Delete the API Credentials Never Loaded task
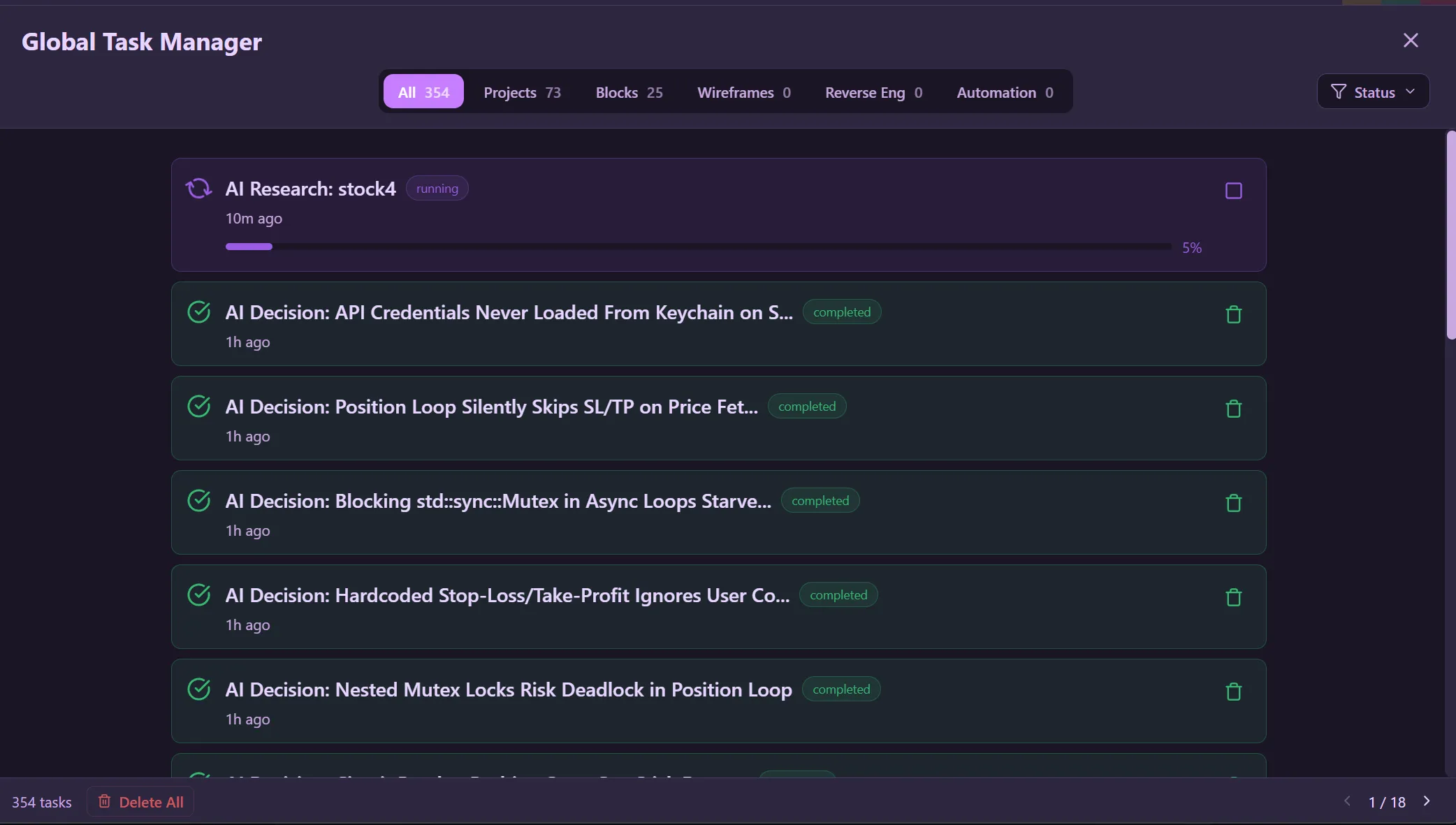 1233,314
